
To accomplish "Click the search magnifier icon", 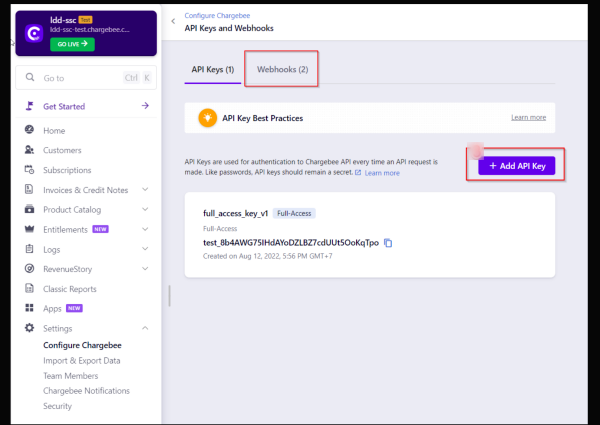I will coord(30,78).
